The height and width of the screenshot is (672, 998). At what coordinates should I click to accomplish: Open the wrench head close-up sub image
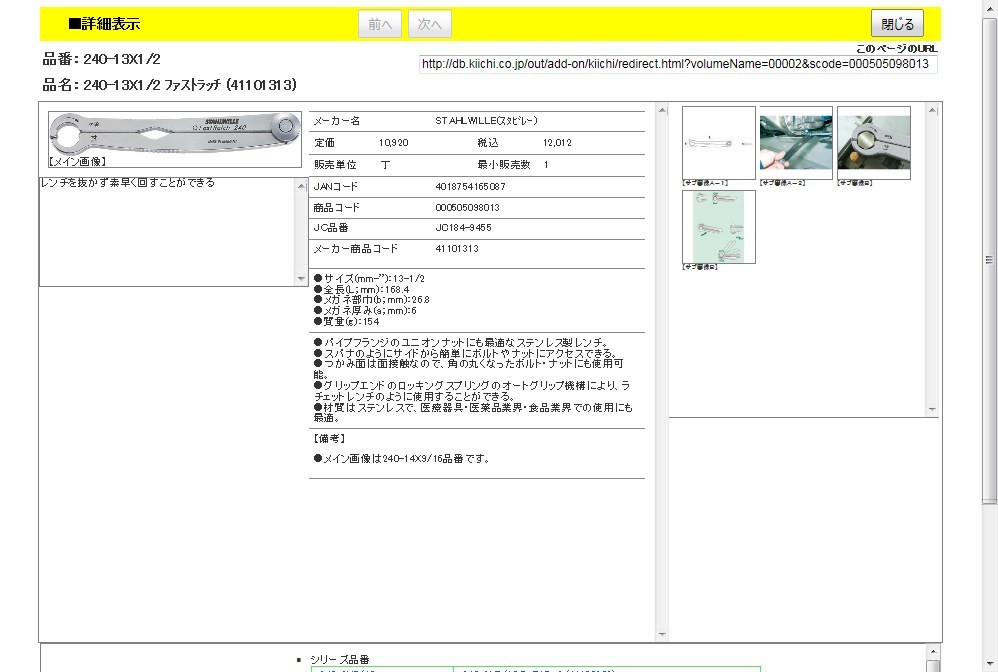[x=873, y=143]
